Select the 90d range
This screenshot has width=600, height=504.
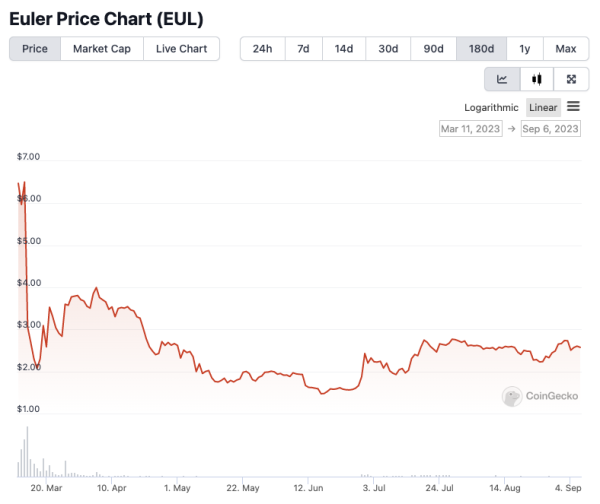(433, 49)
